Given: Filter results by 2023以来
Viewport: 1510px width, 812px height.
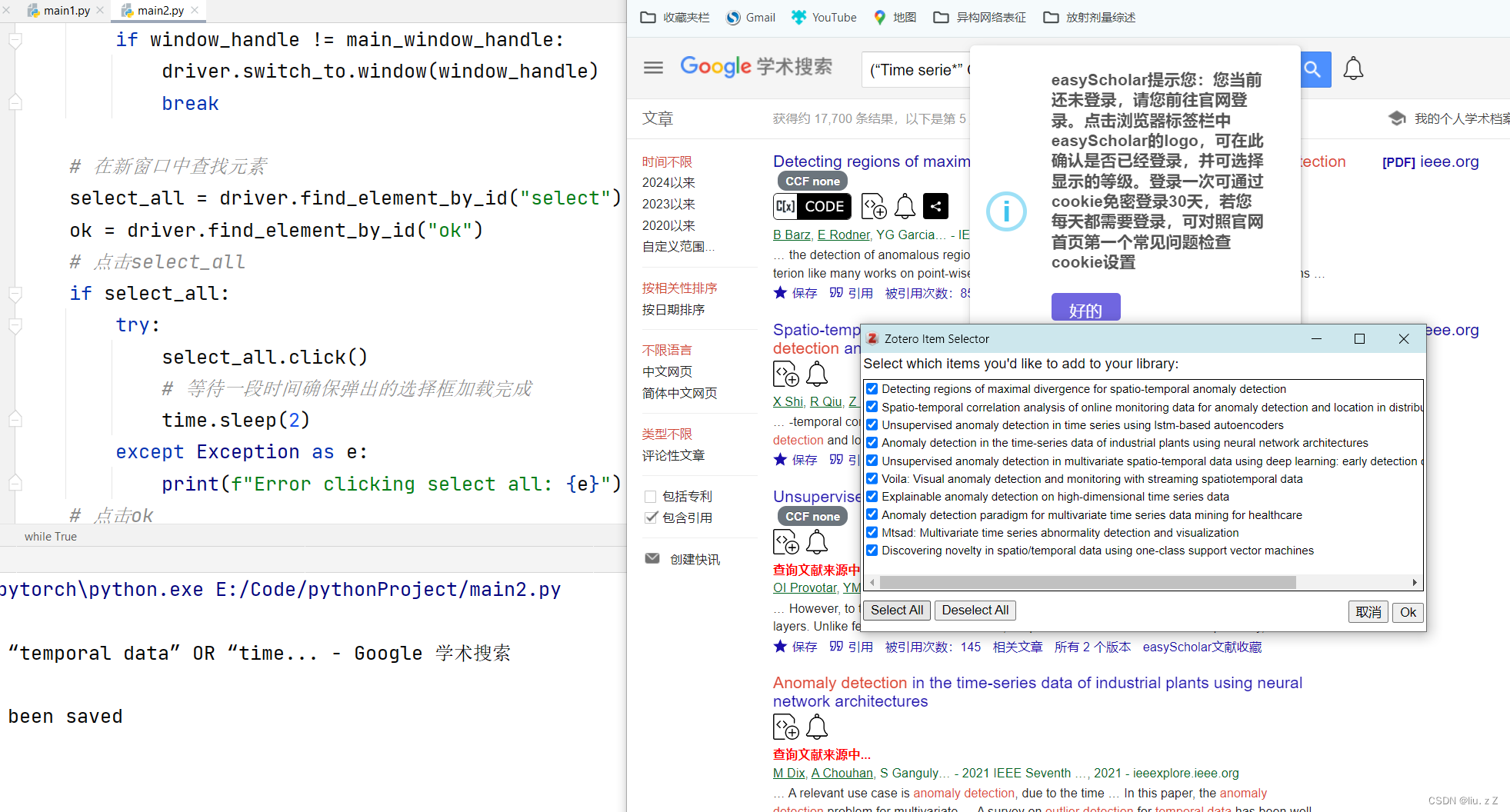Looking at the screenshot, I should tap(668, 205).
